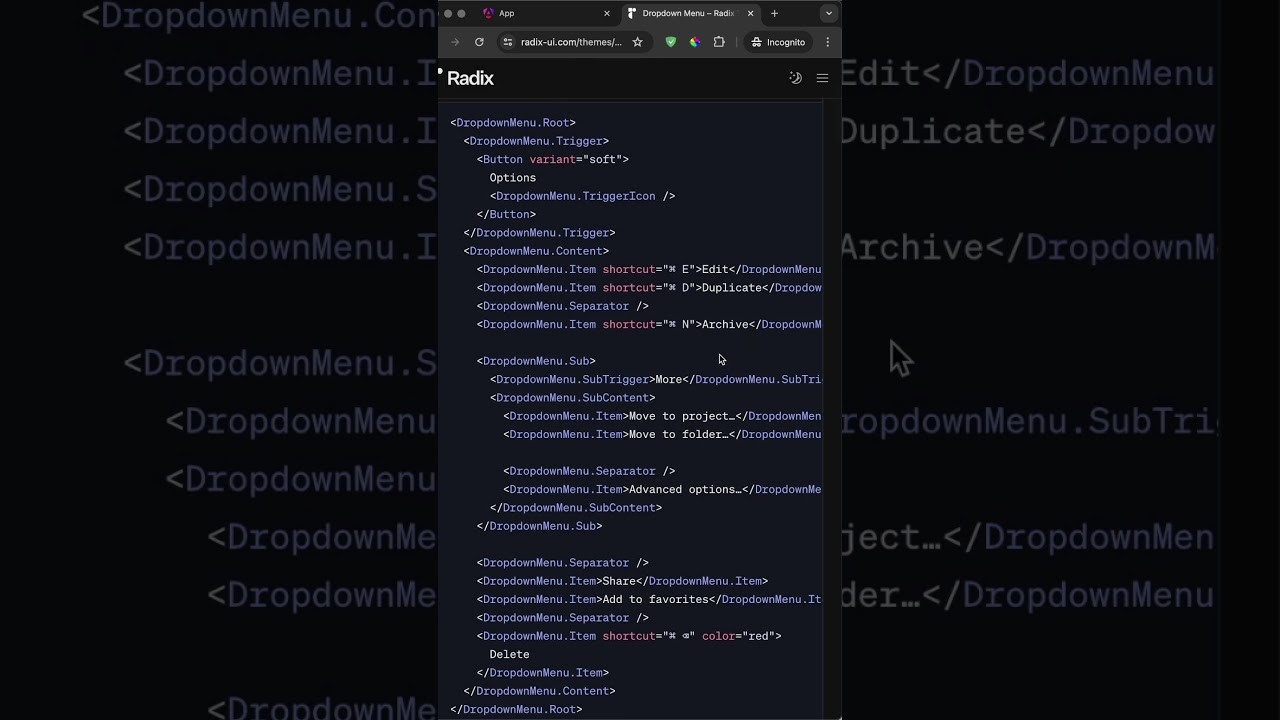
Task: Bookmark this page with the star
Action: point(637,42)
